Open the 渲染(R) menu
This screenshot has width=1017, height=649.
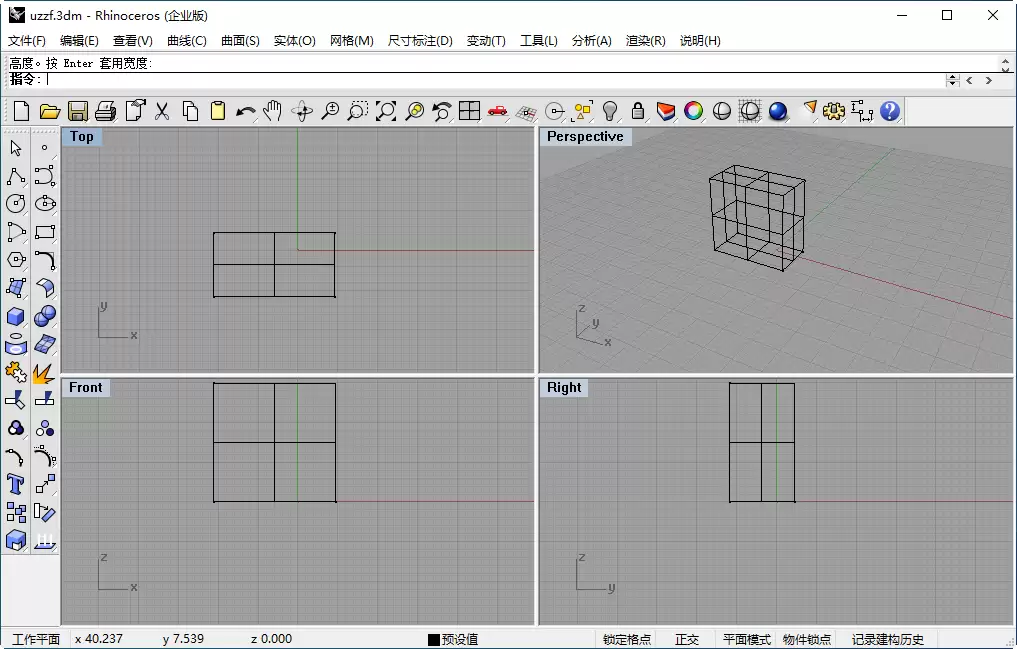645,41
